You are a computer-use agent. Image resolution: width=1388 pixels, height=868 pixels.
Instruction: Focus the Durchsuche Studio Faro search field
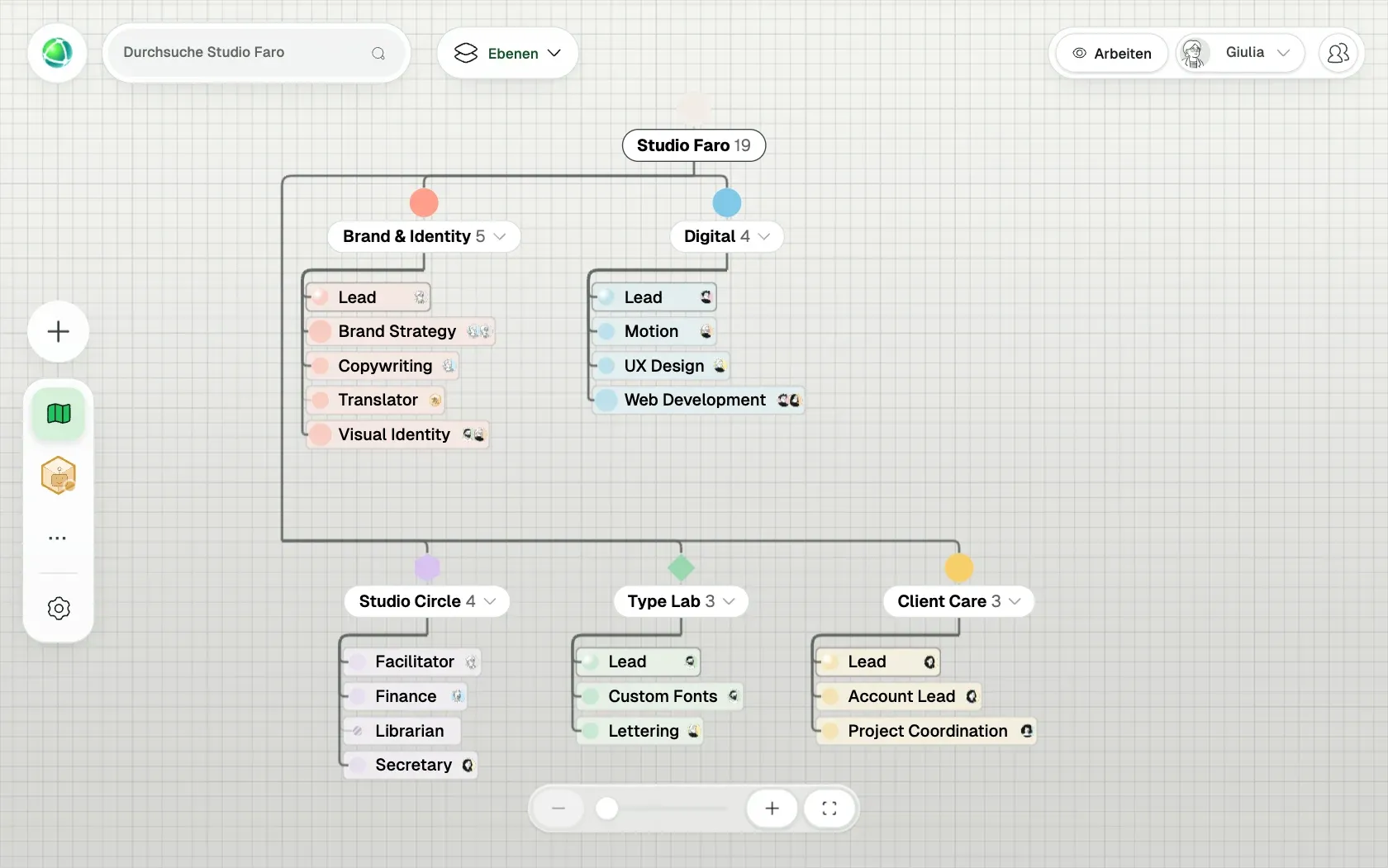pyautogui.click(x=256, y=53)
